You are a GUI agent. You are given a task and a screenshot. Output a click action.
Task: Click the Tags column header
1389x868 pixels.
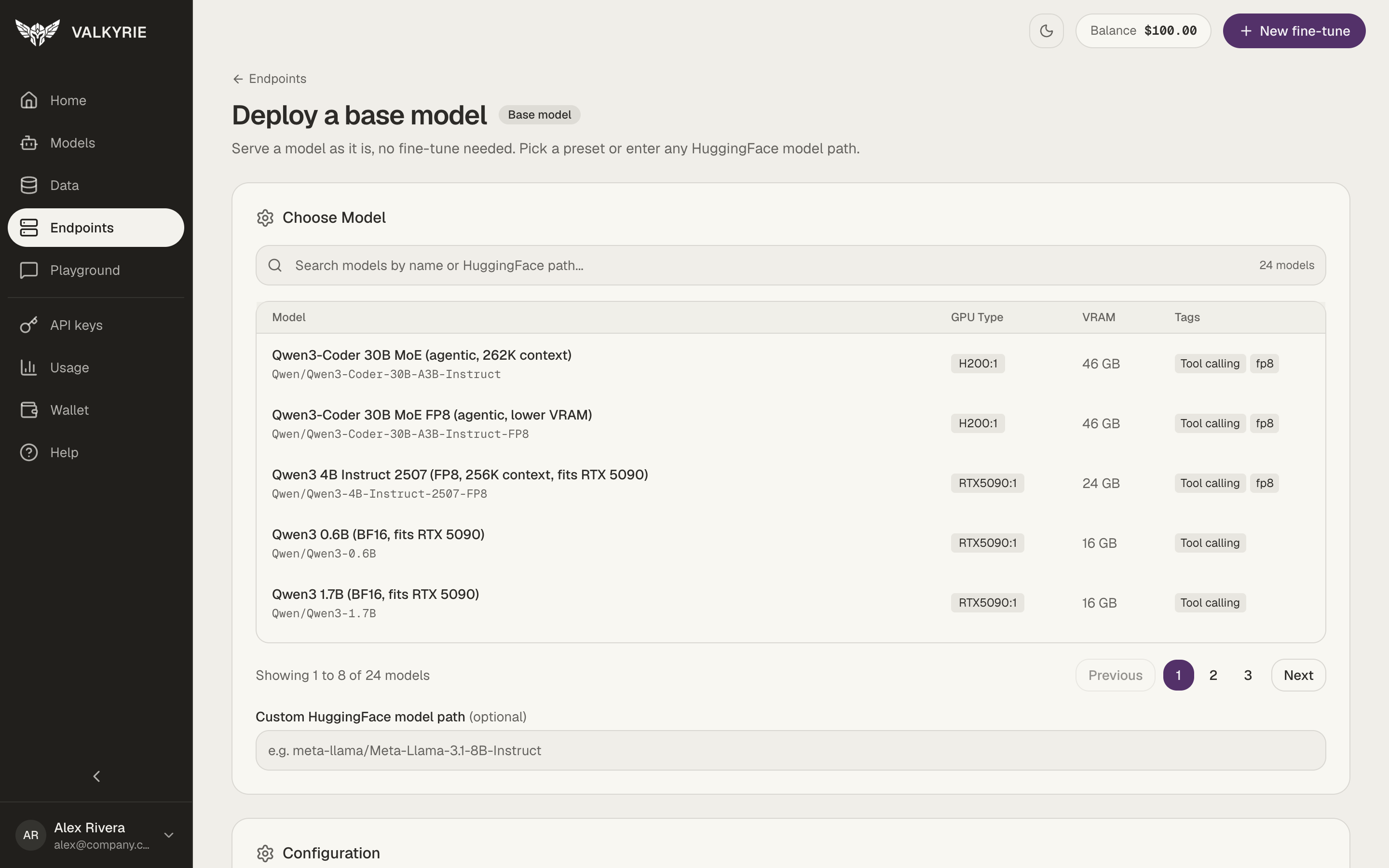point(1187,317)
